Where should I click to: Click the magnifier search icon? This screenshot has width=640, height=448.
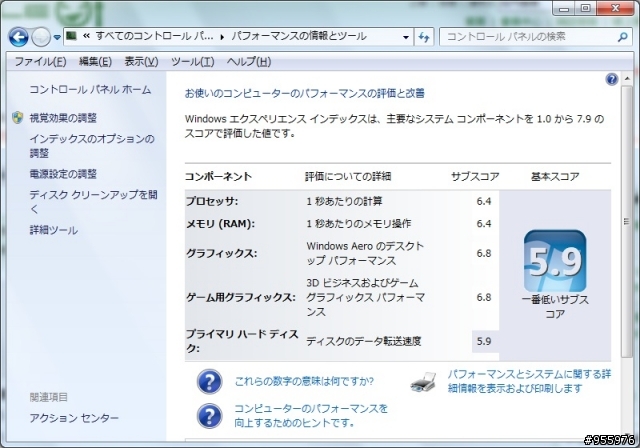[x=622, y=37]
